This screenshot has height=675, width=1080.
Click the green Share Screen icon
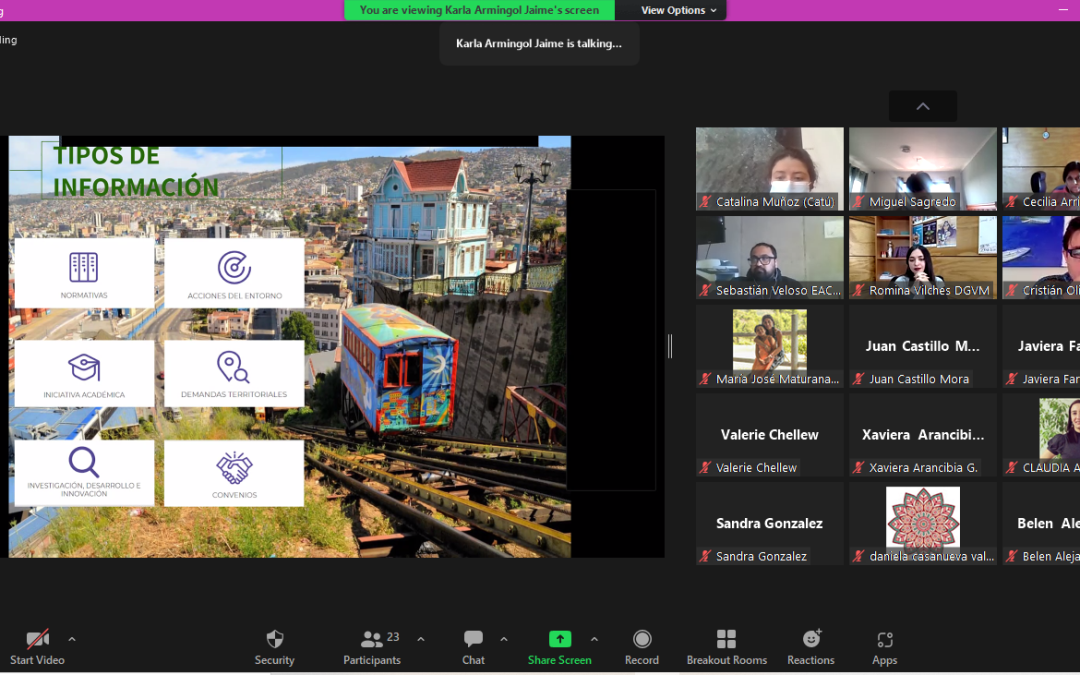[x=560, y=639]
